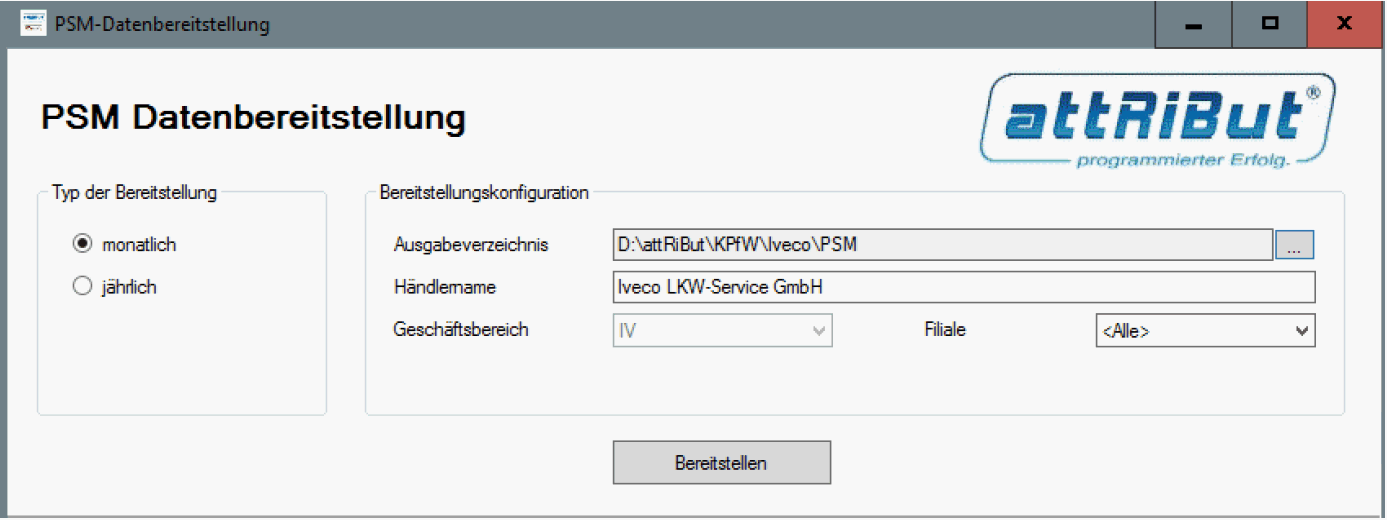Open the Geschäftsbereich combo box showing IV
Viewport: 1387px width, 520px height.
click(x=722, y=330)
